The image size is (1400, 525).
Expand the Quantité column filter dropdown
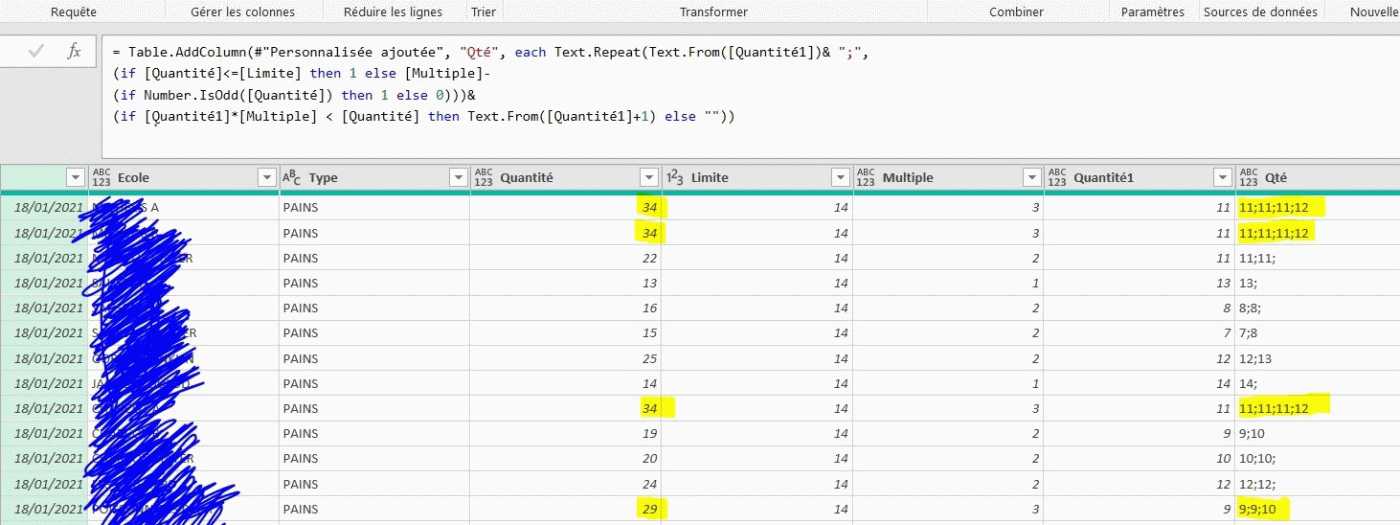pos(649,177)
